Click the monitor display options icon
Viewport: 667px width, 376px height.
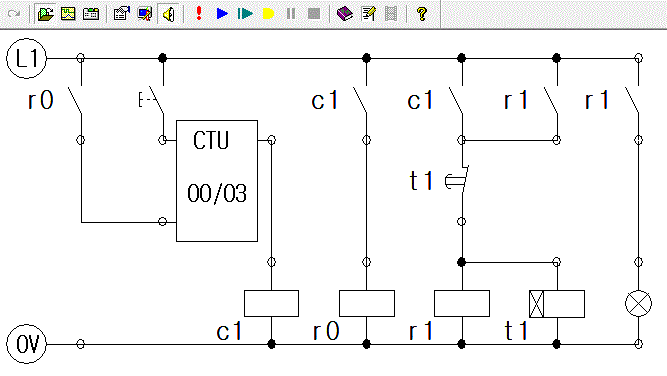click(x=145, y=14)
